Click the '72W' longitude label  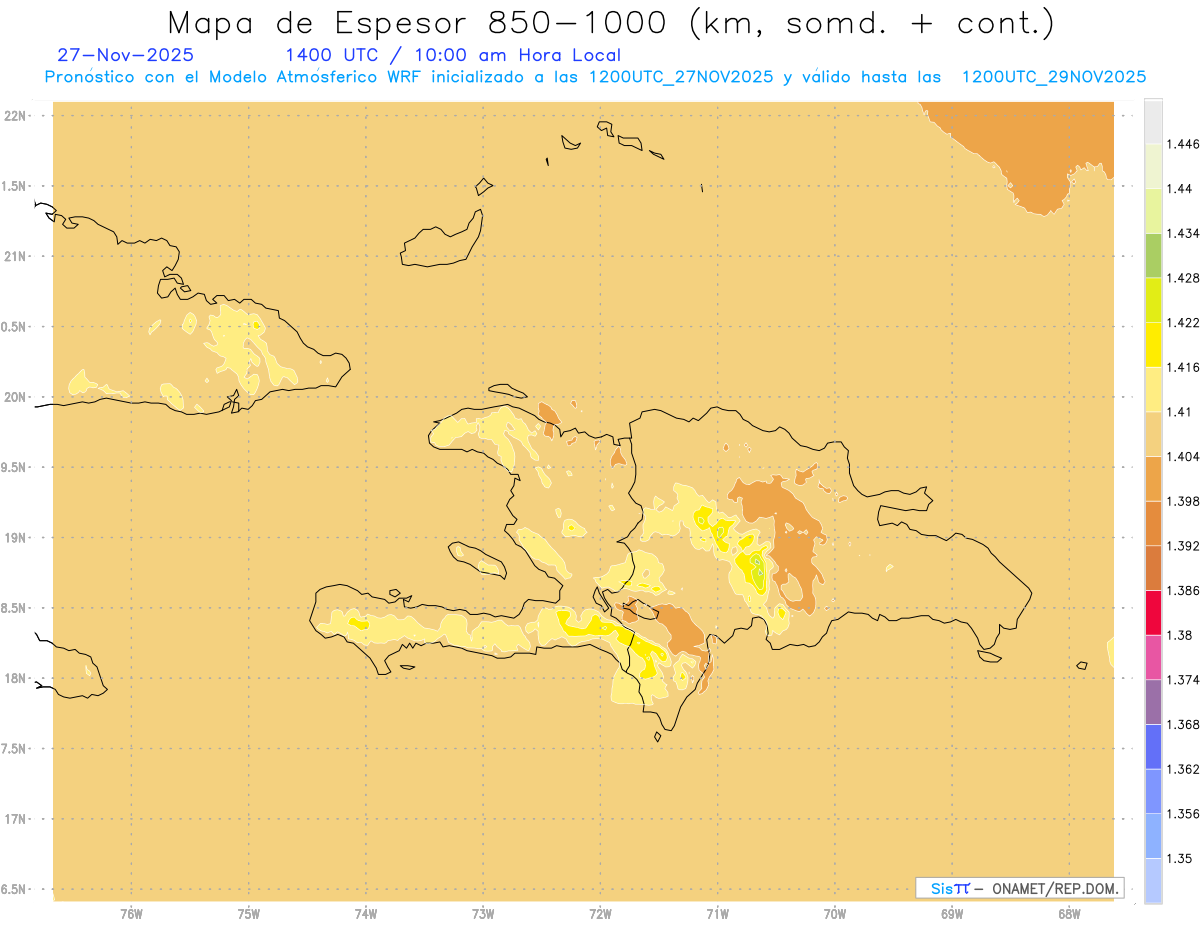click(600, 913)
